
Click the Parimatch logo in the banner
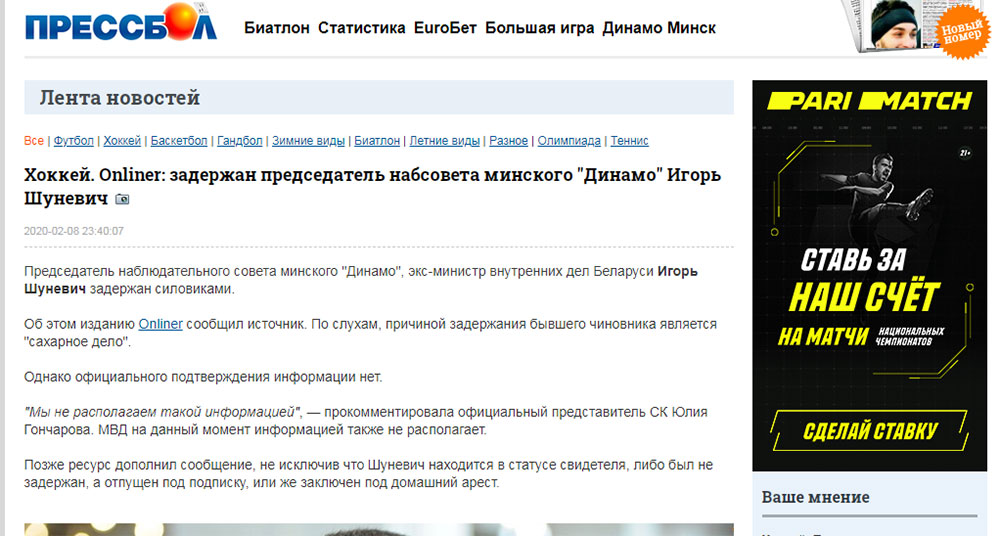(x=869, y=101)
